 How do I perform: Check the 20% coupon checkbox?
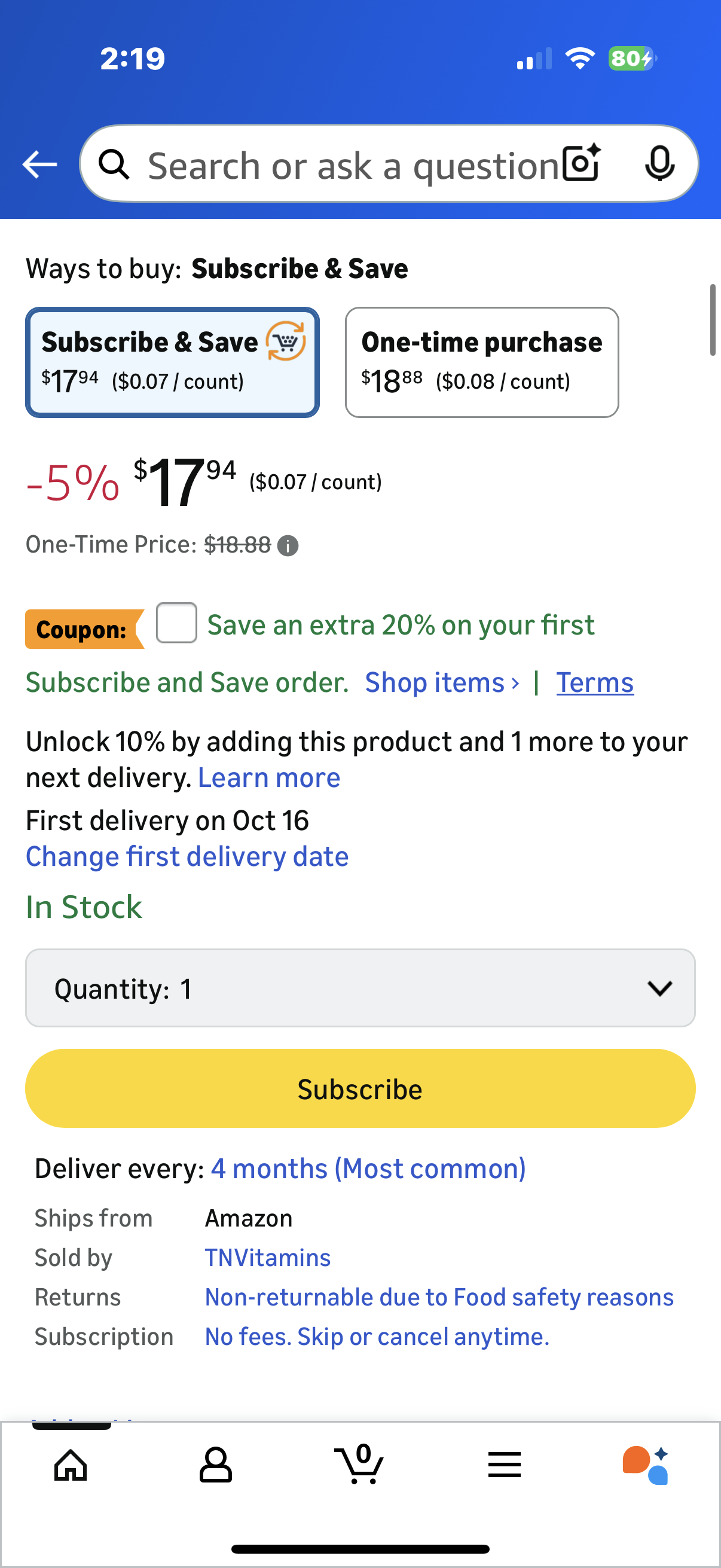tap(176, 623)
